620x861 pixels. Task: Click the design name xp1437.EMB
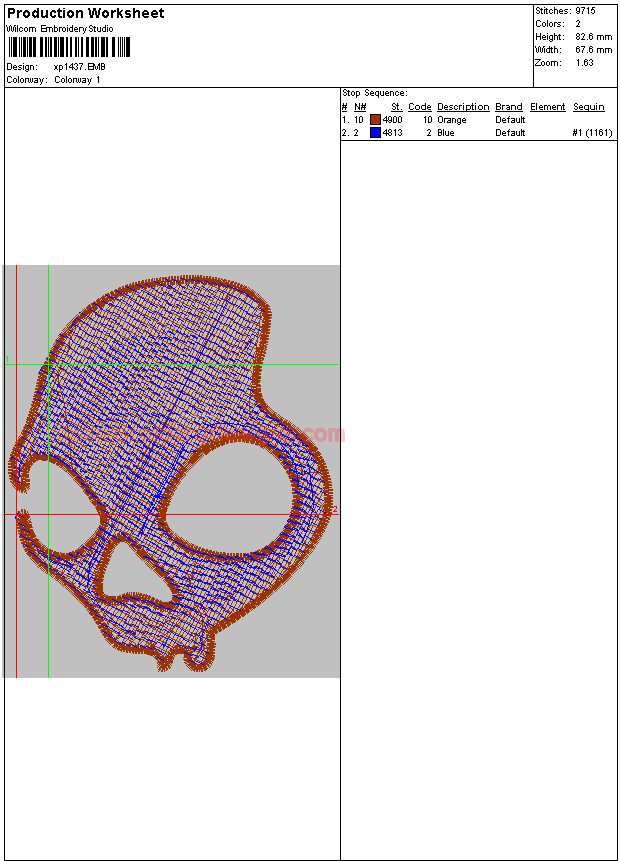pos(80,66)
